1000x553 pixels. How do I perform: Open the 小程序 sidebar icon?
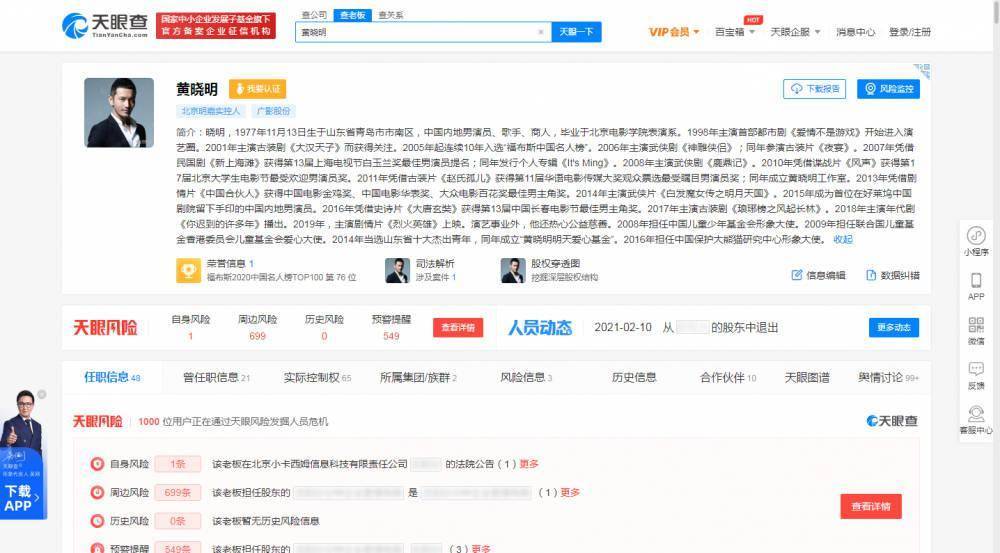(976, 235)
